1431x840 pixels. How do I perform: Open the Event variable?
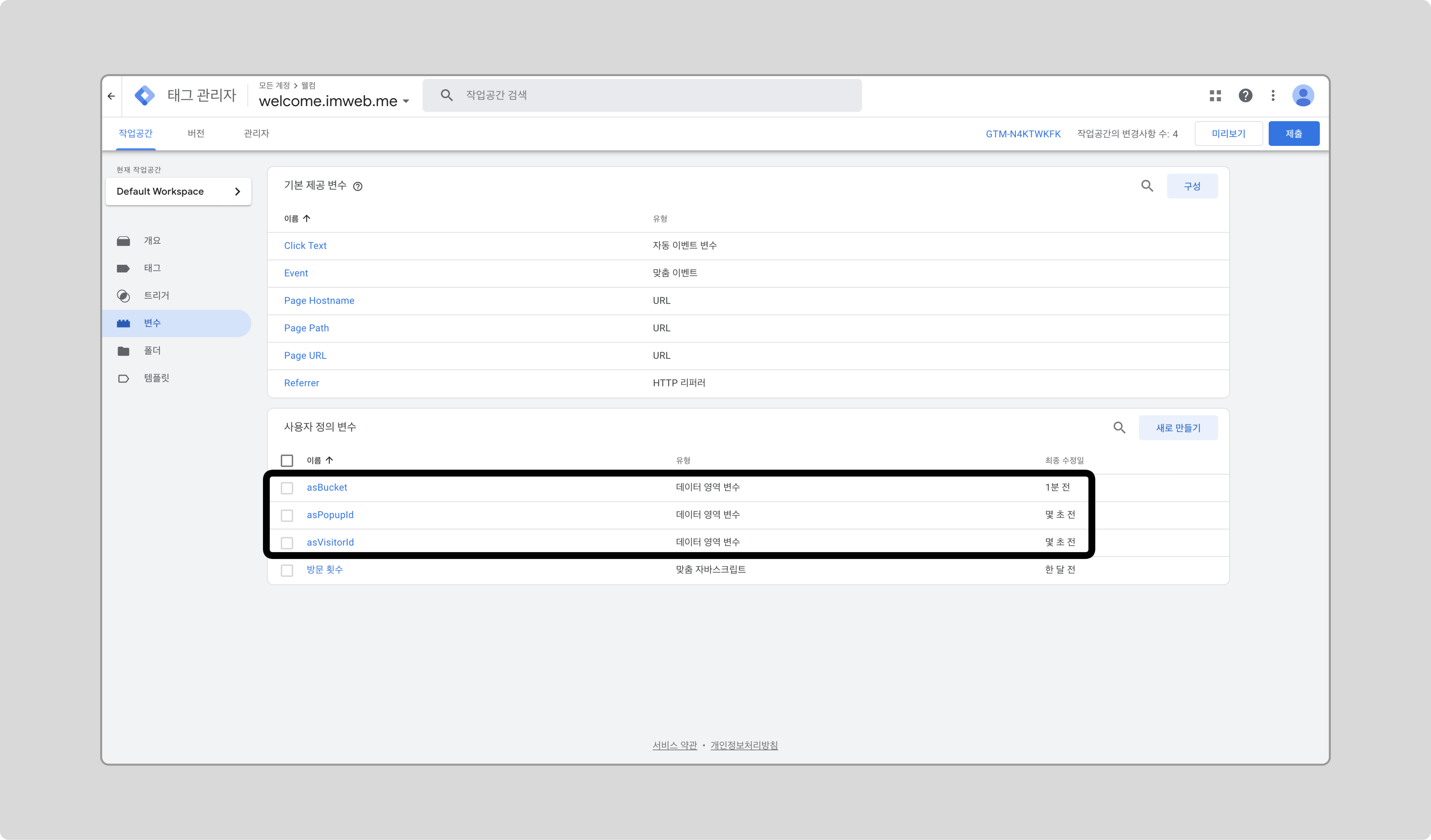click(296, 273)
